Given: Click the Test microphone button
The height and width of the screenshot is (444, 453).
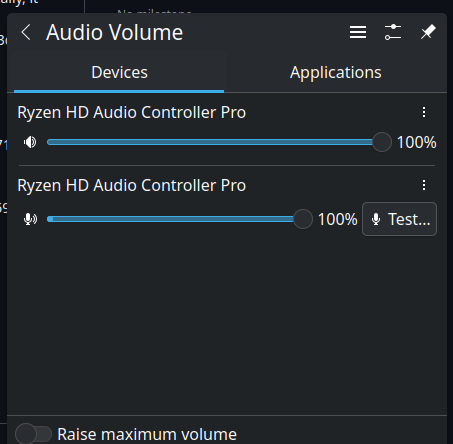Looking at the screenshot, I should tap(399, 219).
